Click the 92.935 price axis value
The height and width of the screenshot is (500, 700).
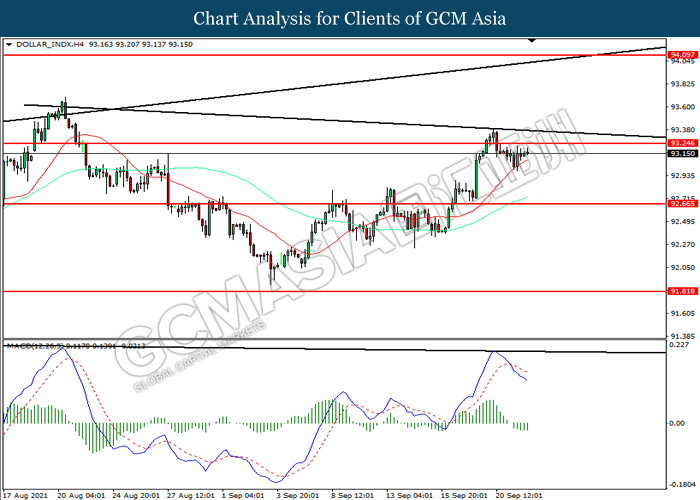click(683, 175)
